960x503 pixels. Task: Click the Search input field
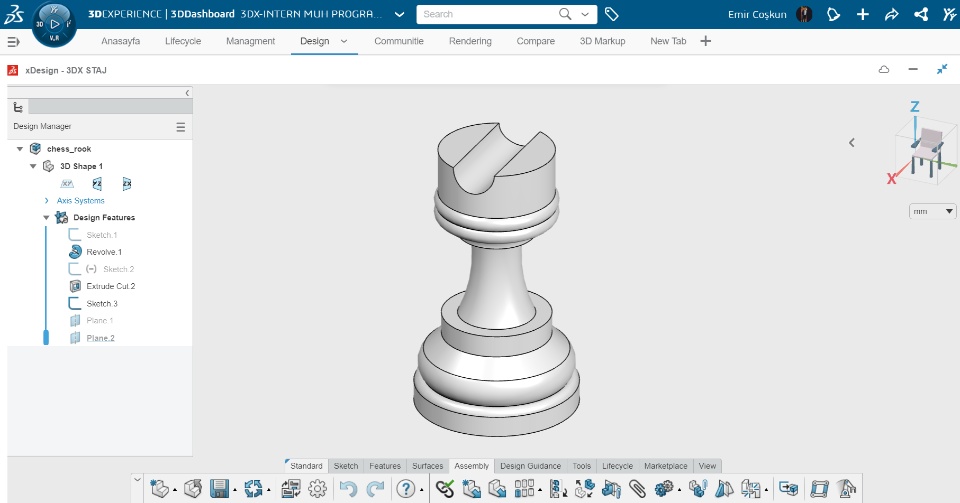pos(487,14)
